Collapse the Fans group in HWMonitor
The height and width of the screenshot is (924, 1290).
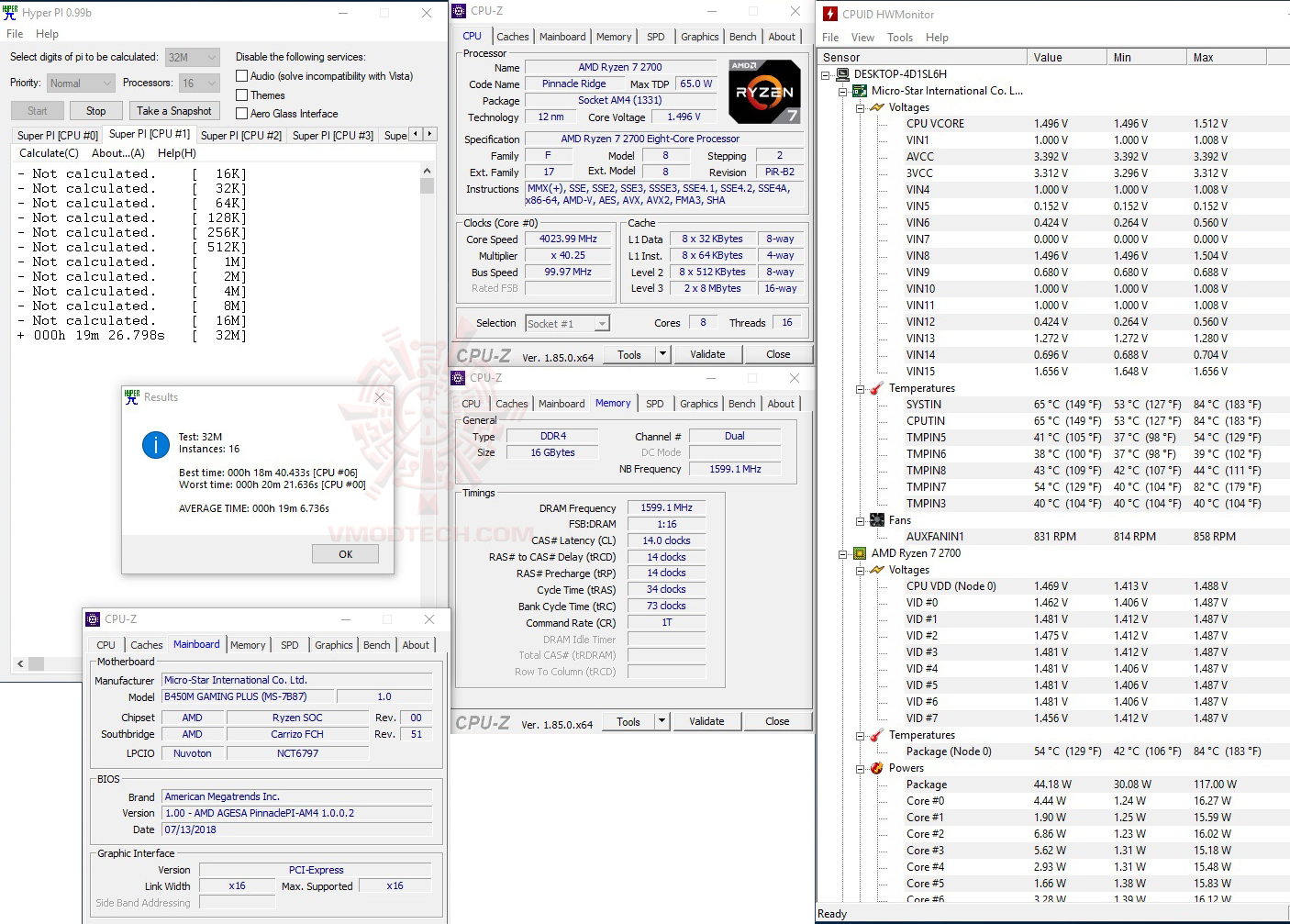[861, 520]
